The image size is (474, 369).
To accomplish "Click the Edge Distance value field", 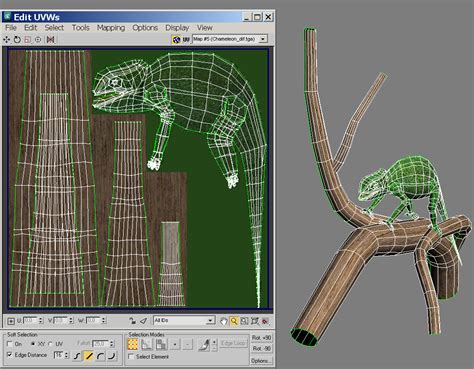I will pyautogui.click(x=59, y=355).
